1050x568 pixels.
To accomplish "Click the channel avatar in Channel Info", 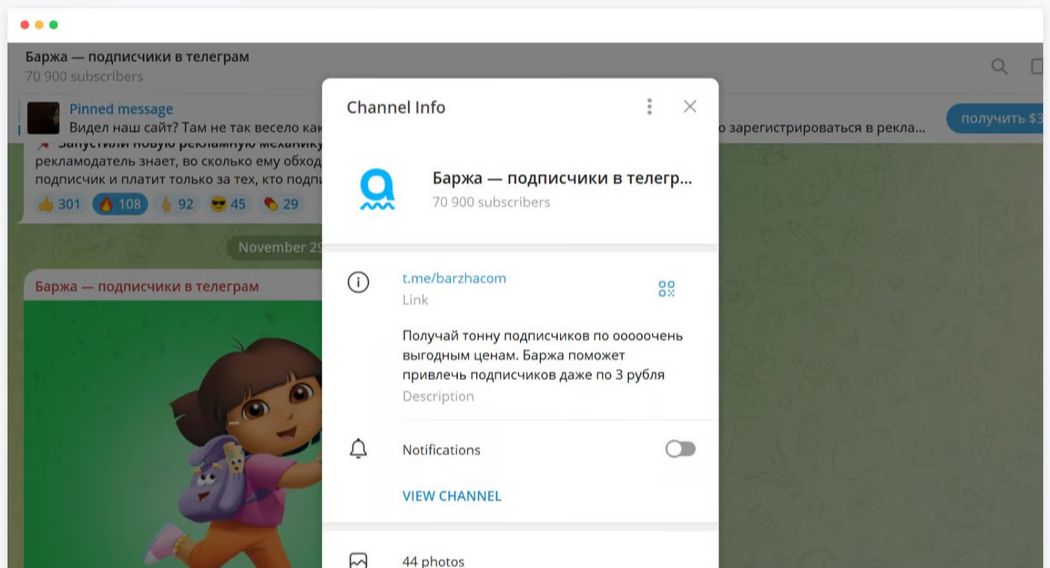I will pos(378,189).
